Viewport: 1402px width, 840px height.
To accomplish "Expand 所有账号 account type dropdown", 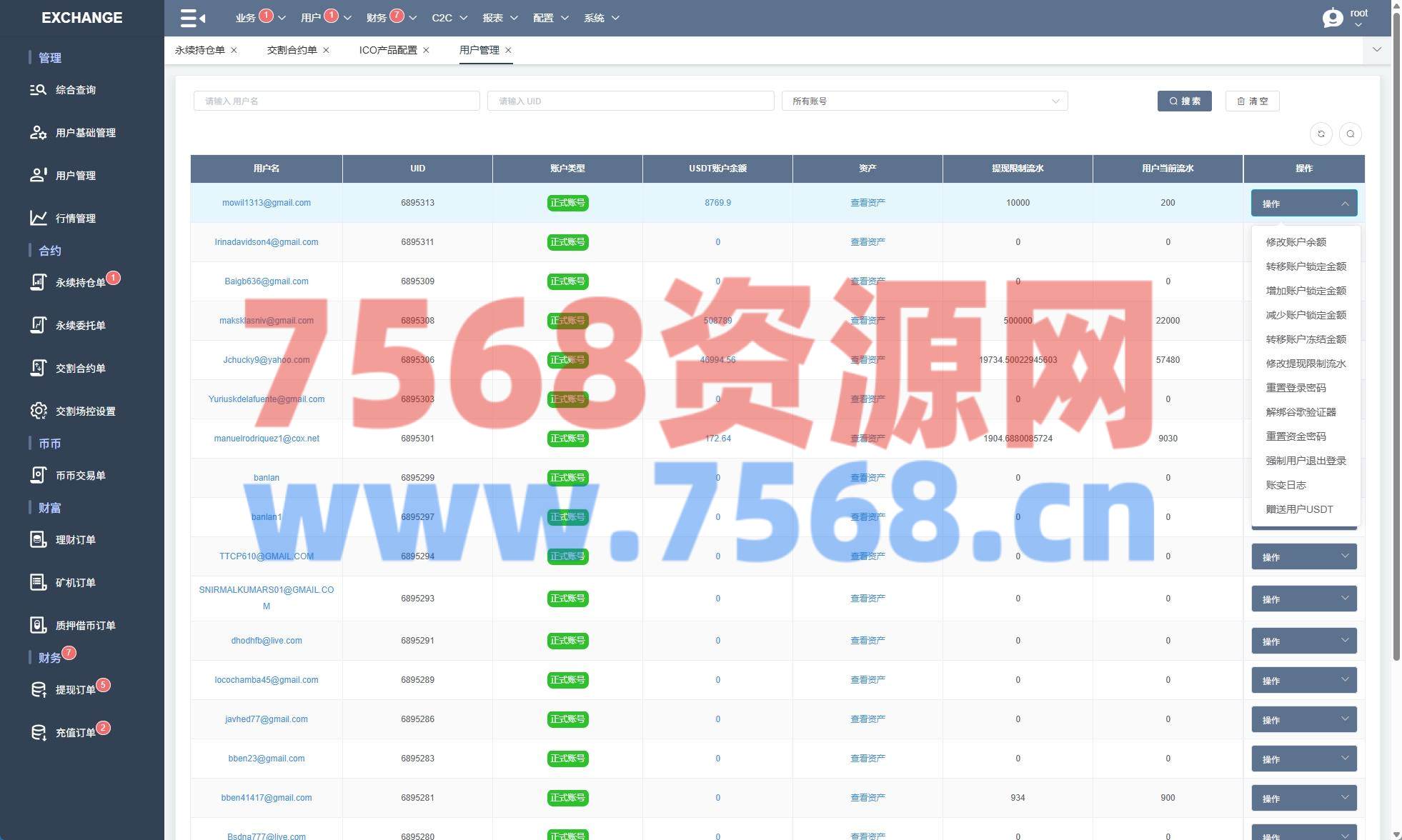I will pyautogui.click(x=924, y=101).
